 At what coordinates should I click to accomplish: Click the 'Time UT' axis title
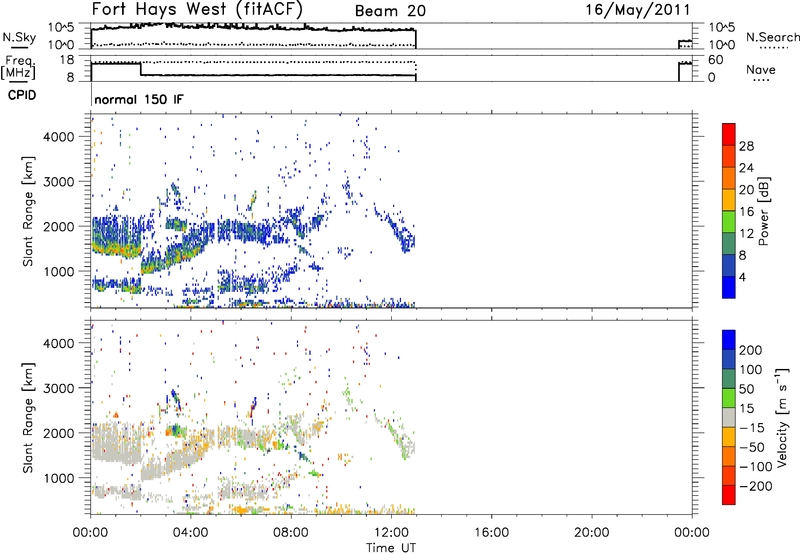391,547
